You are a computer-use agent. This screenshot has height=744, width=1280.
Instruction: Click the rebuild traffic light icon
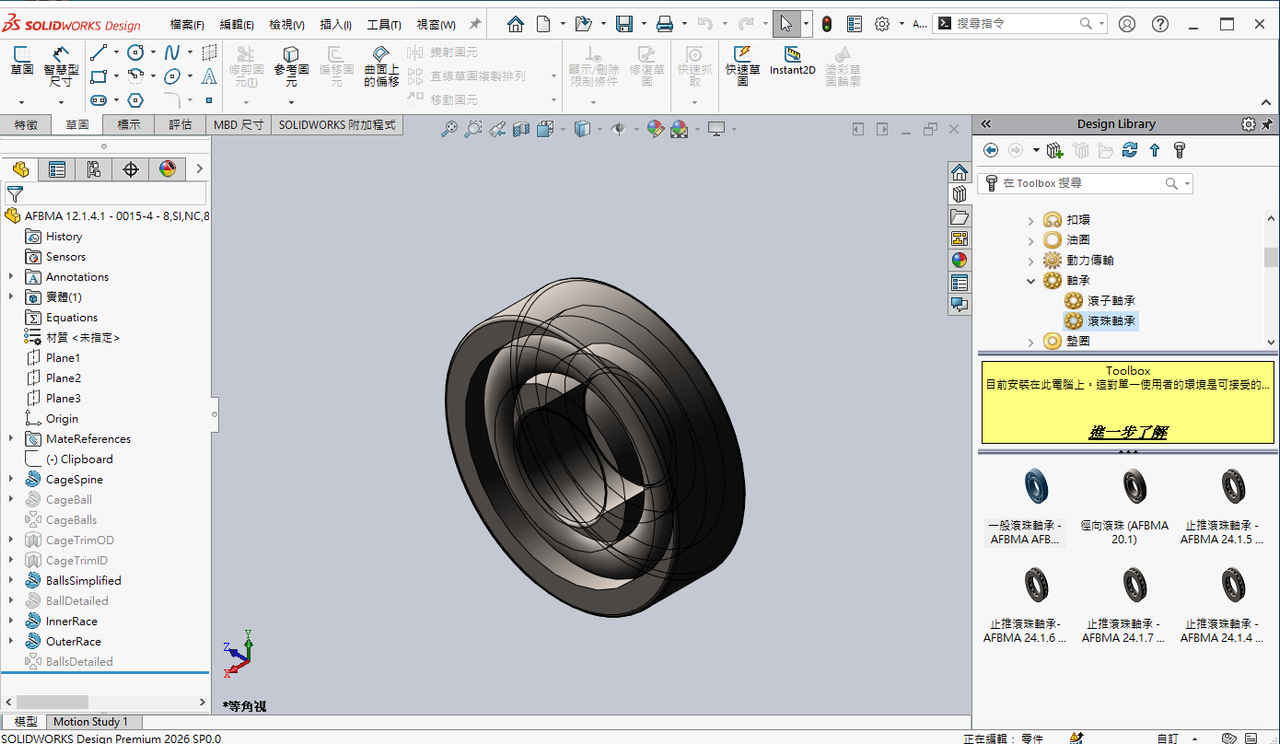(x=826, y=24)
